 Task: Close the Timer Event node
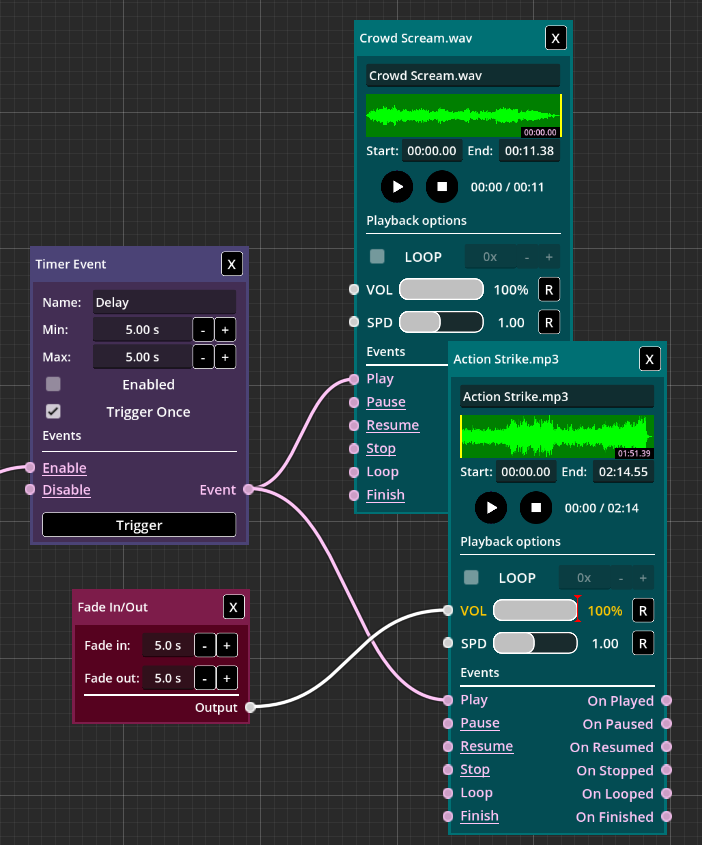(x=232, y=264)
